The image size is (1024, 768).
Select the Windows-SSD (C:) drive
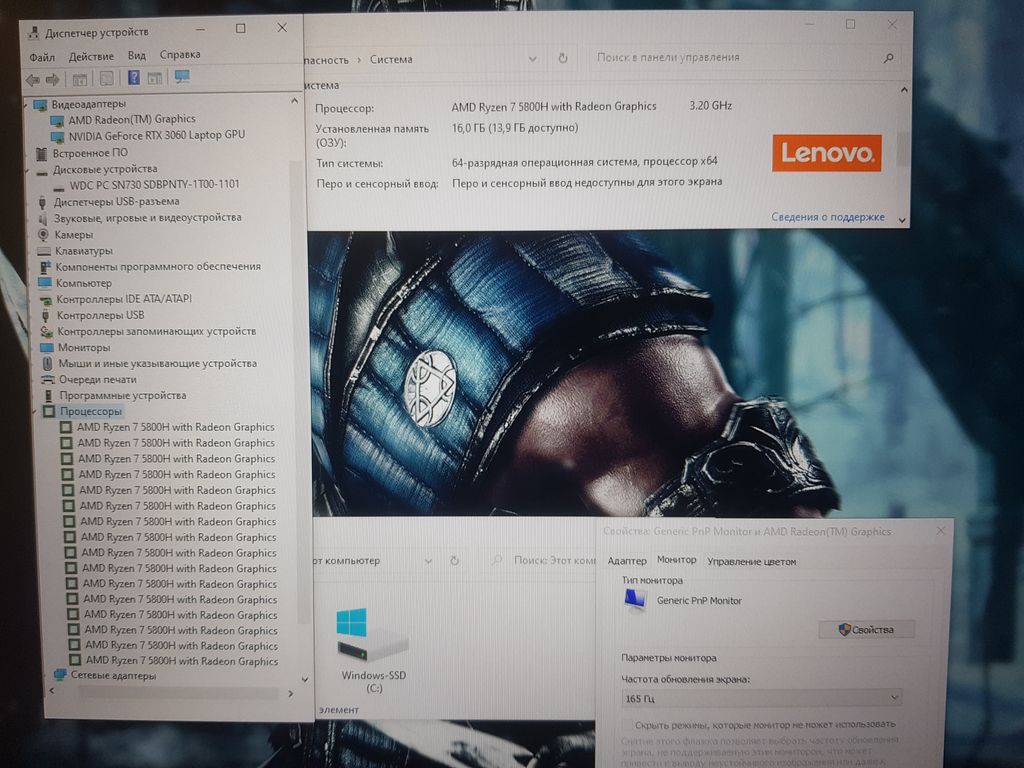click(x=373, y=651)
